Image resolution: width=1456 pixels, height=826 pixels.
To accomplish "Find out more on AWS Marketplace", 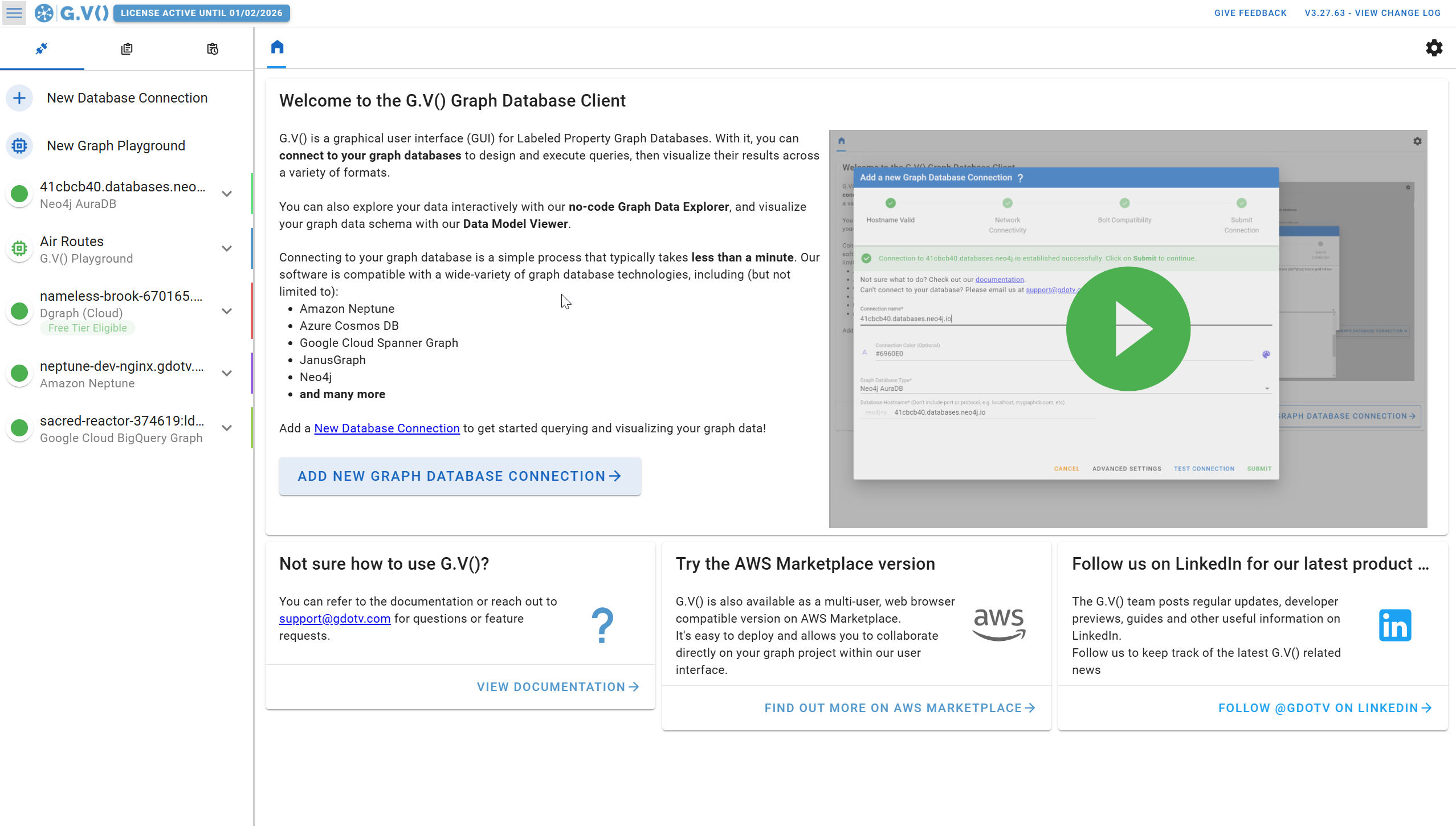I will click(899, 708).
